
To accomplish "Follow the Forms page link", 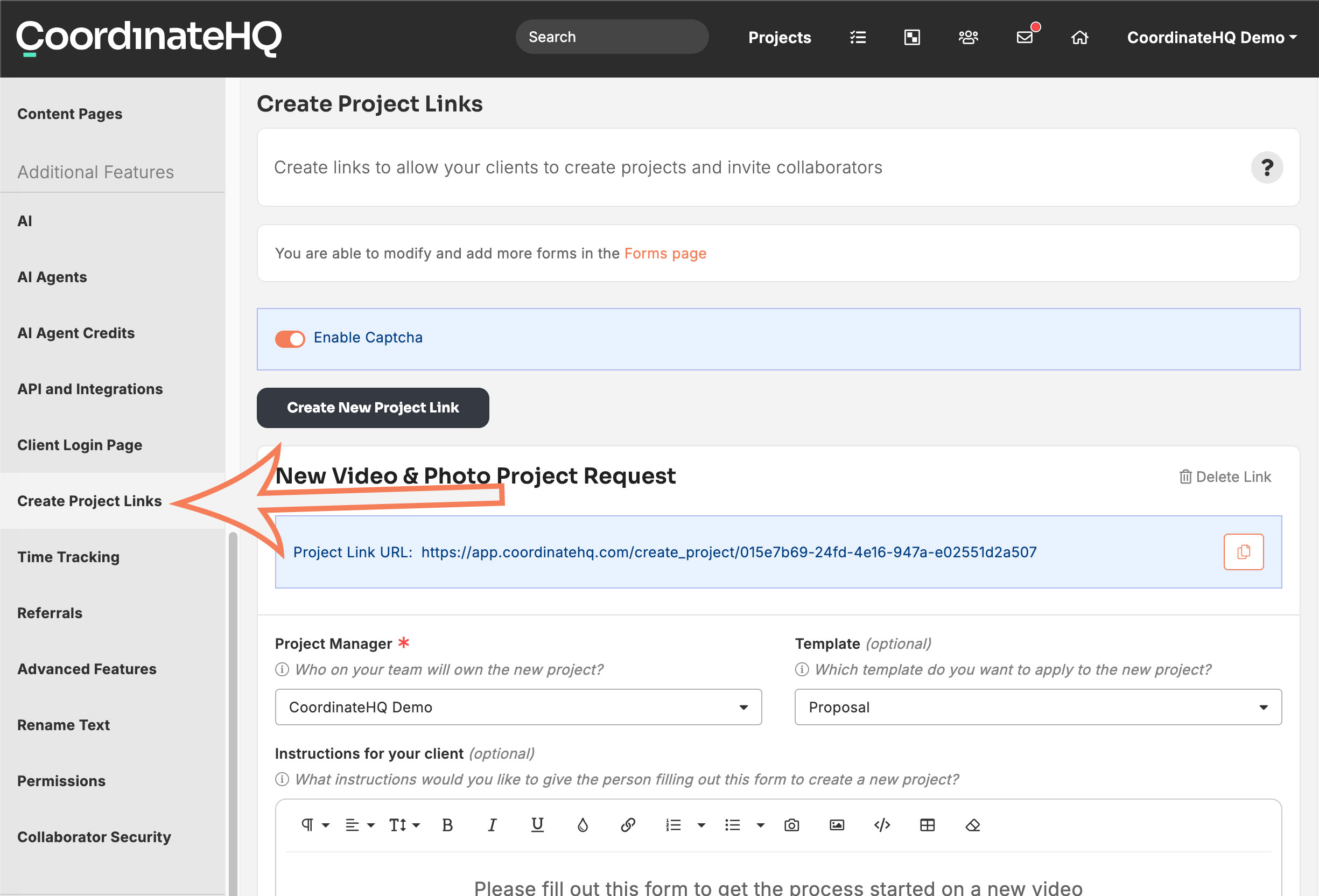I will click(665, 253).
